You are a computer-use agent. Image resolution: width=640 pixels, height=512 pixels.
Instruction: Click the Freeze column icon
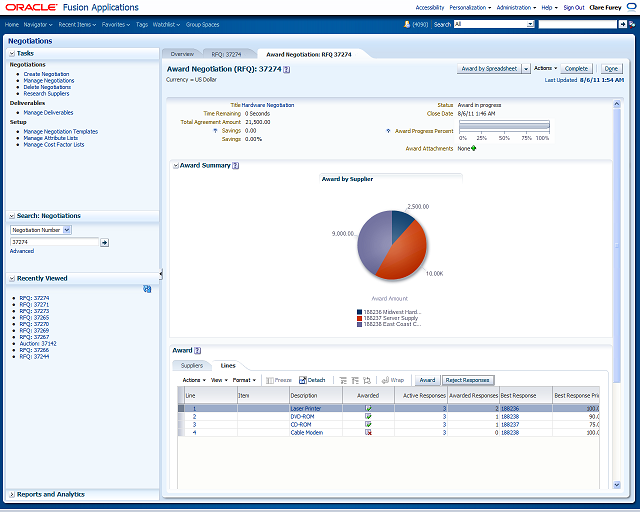click(x=270, y=380)
